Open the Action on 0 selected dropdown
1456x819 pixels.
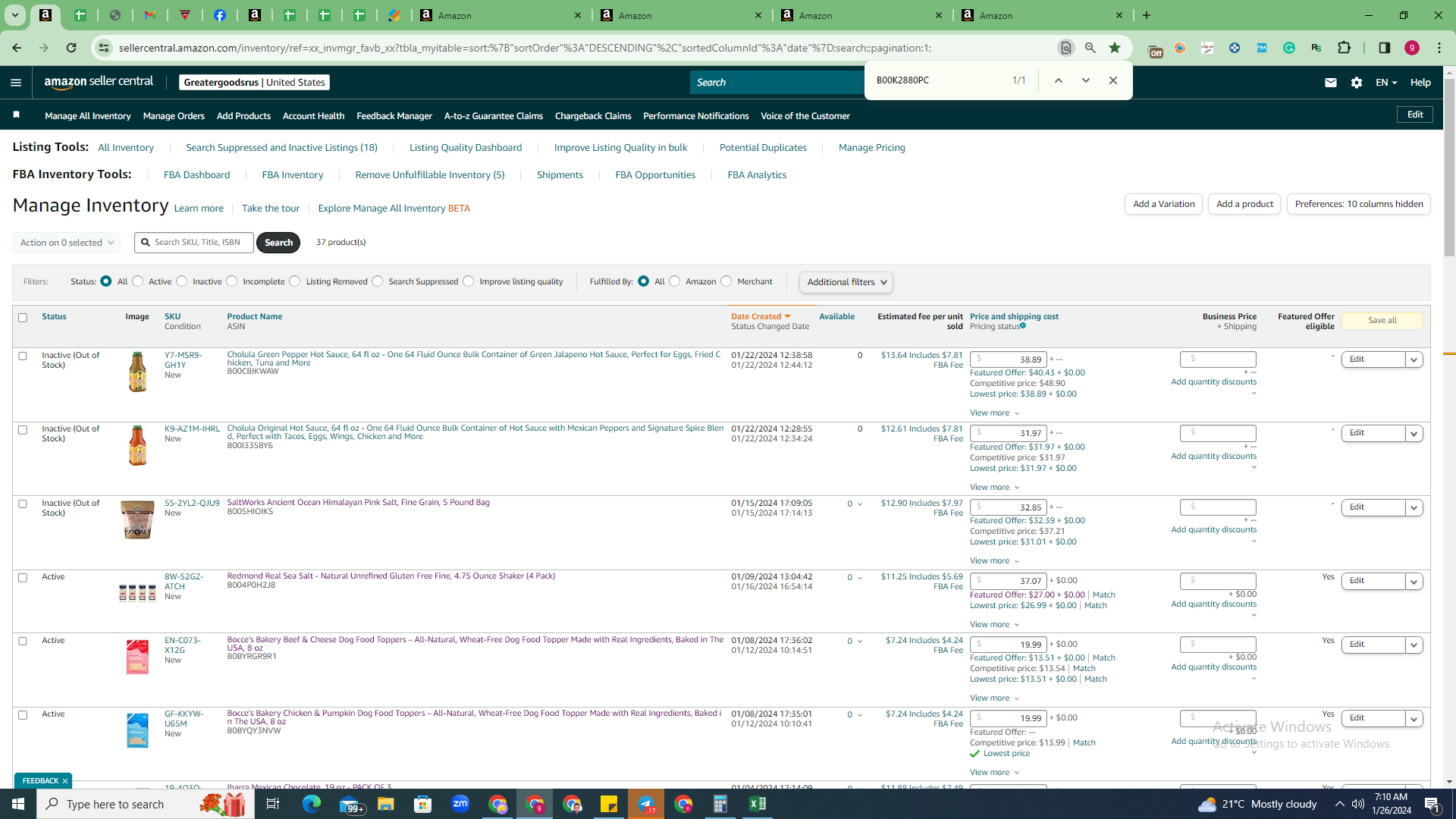pyautogui.click(x=67, y=243)
